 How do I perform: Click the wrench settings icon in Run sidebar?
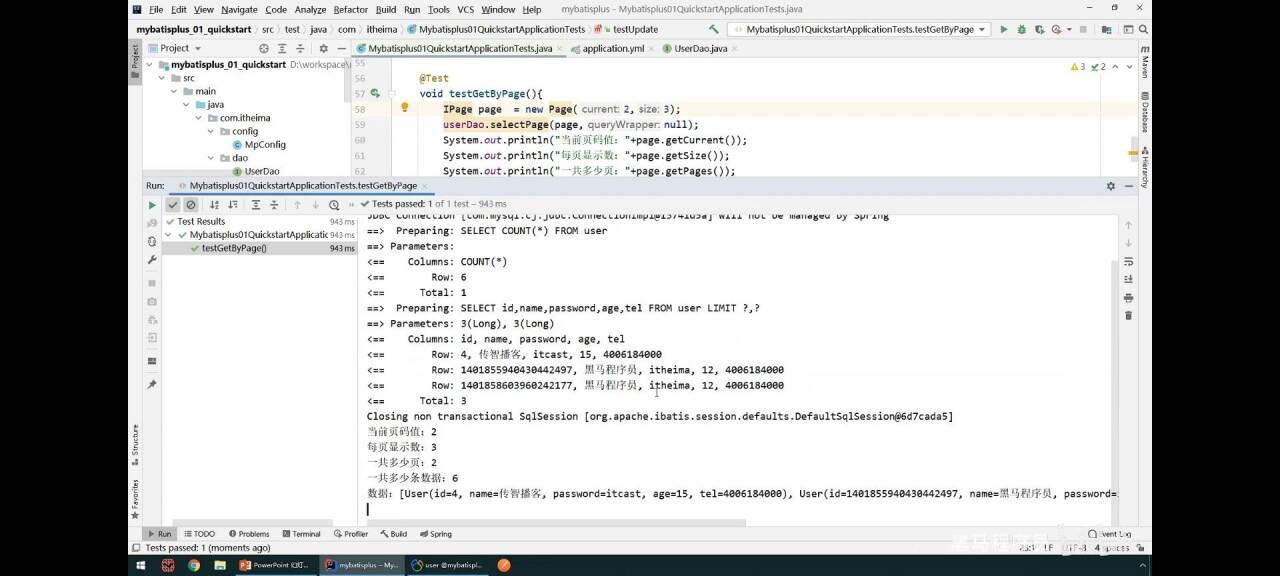point(152,259)
